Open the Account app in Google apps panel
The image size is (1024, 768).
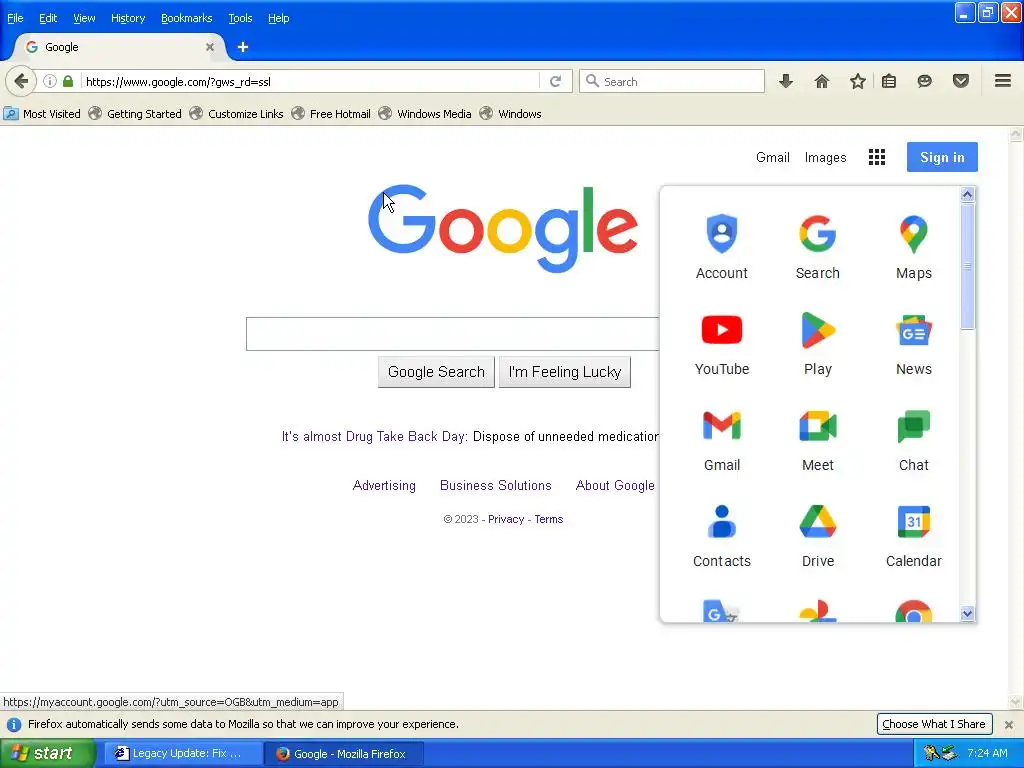pyautogui.click(x=722, y=247)
